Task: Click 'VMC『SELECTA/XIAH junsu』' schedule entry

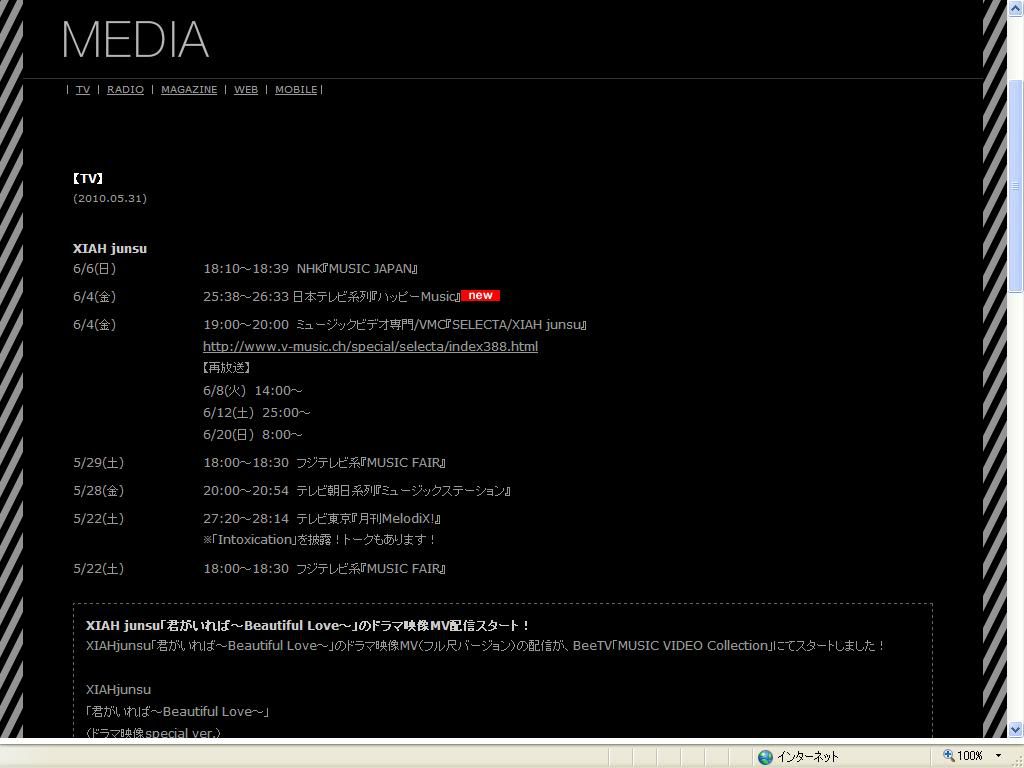Action: [x=395, y=325]
